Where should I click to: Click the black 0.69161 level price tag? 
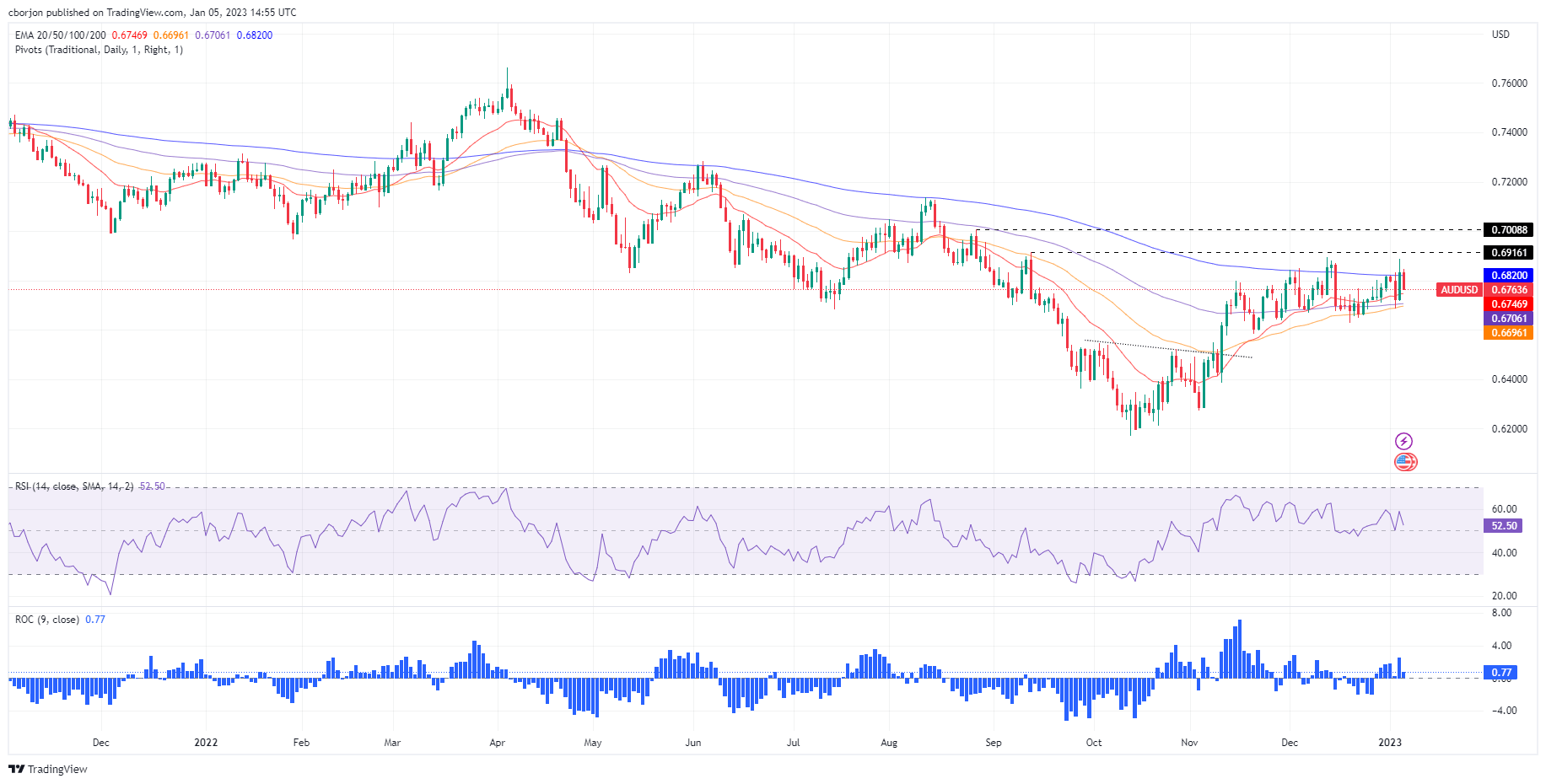1508,253
